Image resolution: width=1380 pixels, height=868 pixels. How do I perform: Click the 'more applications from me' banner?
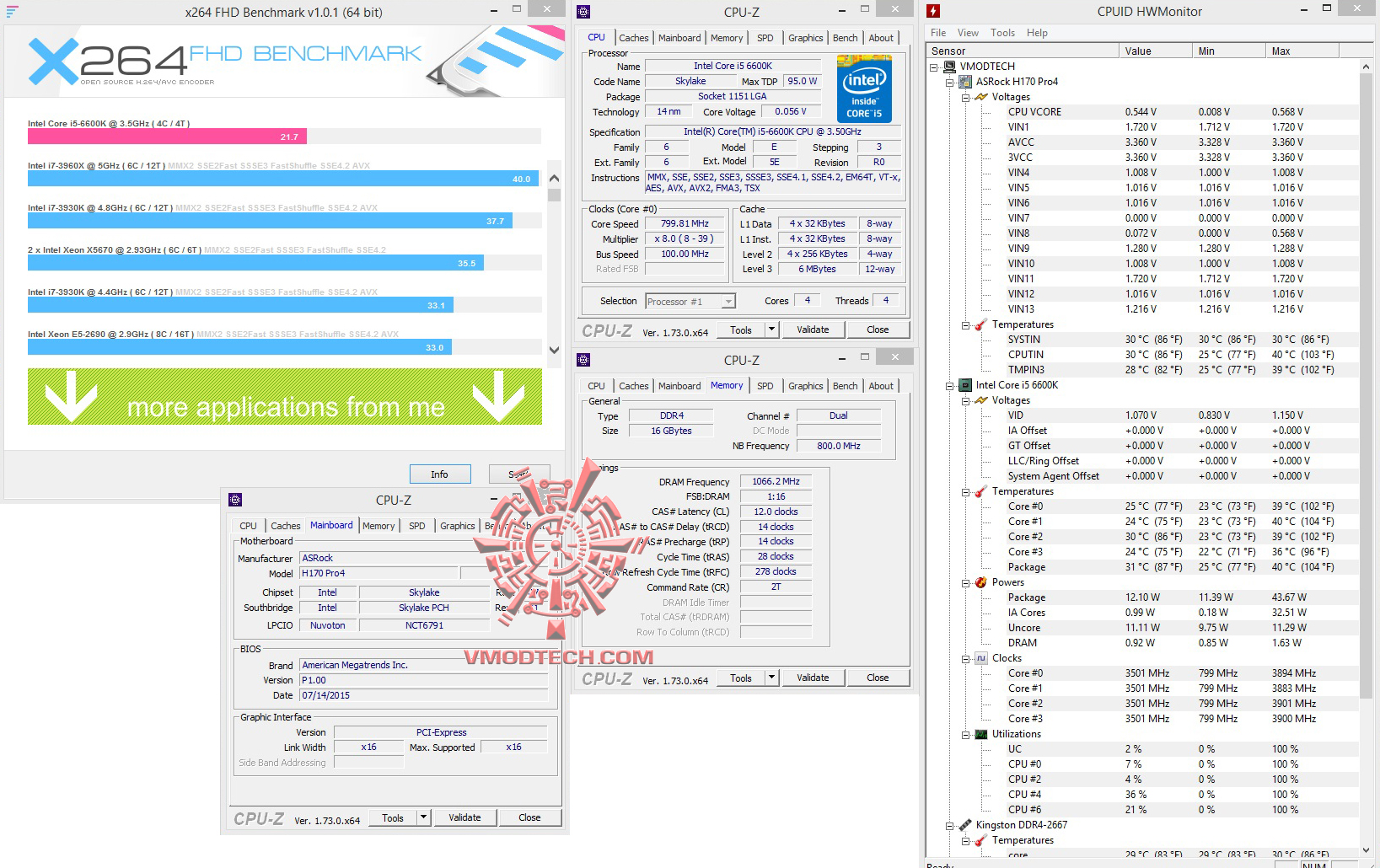pyautogui.click(x=285, y=396)
